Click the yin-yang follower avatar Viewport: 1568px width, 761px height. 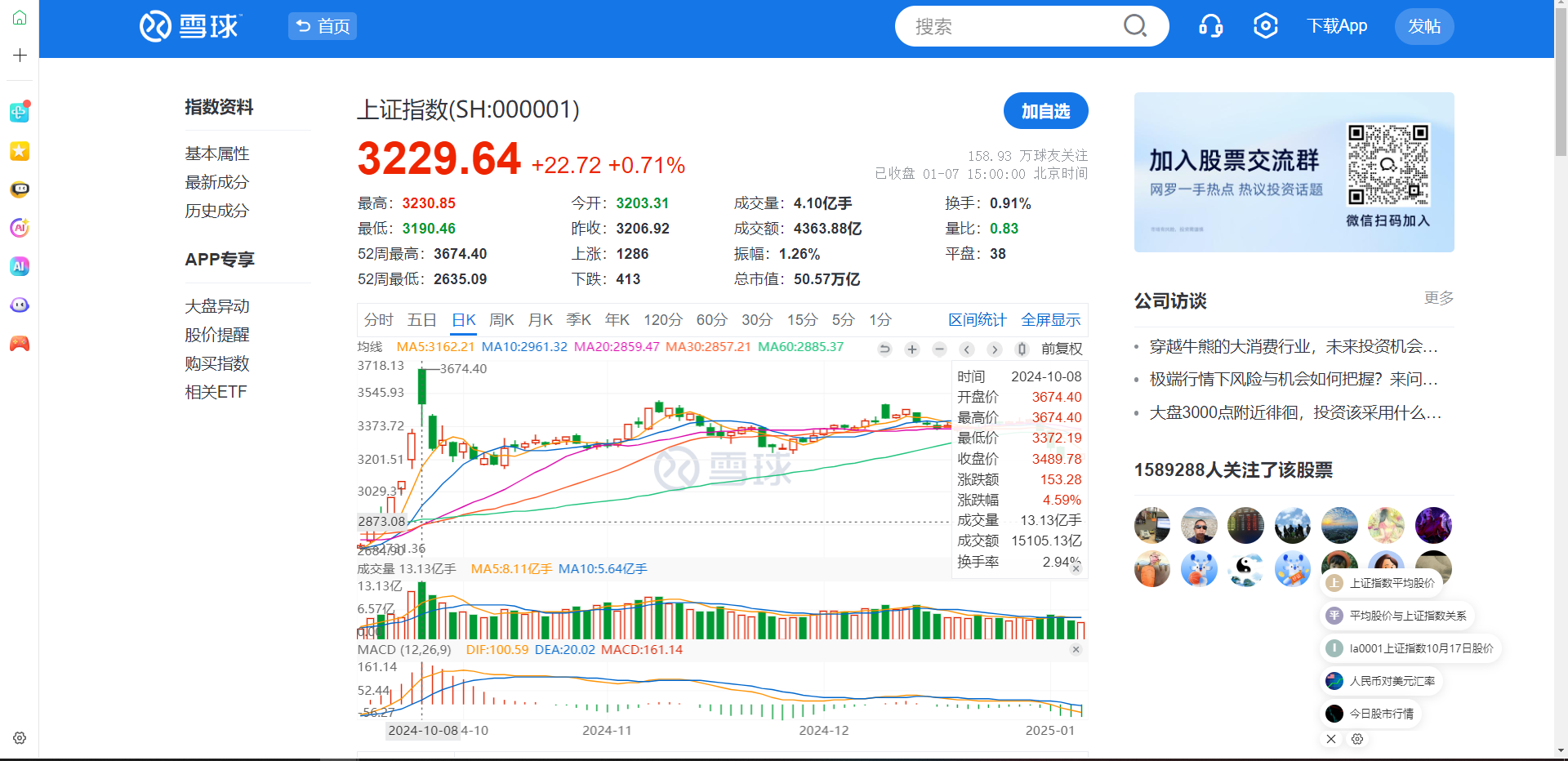[1245, 569]
